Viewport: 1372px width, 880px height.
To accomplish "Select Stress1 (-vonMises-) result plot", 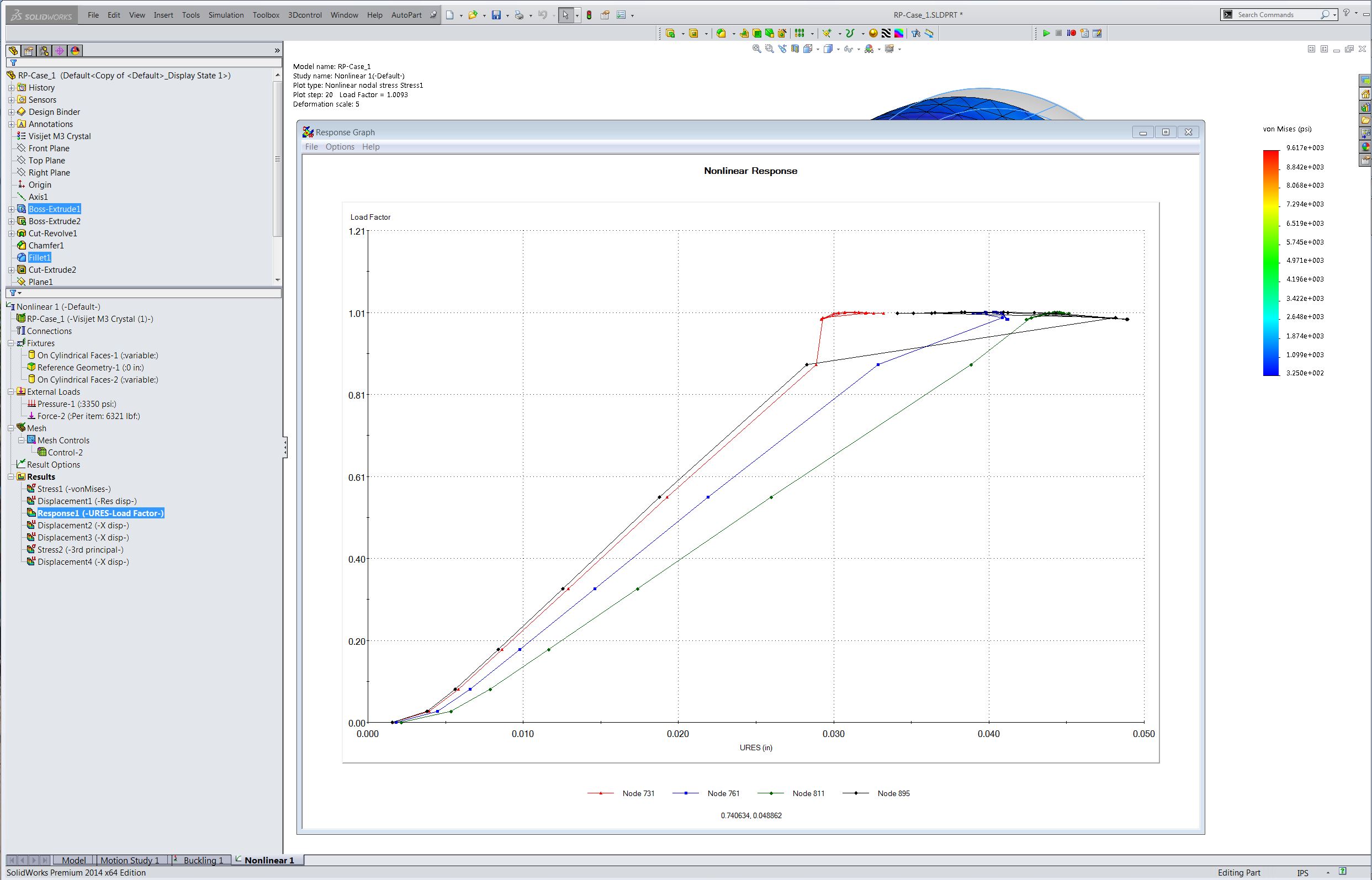I will point(75,489).
